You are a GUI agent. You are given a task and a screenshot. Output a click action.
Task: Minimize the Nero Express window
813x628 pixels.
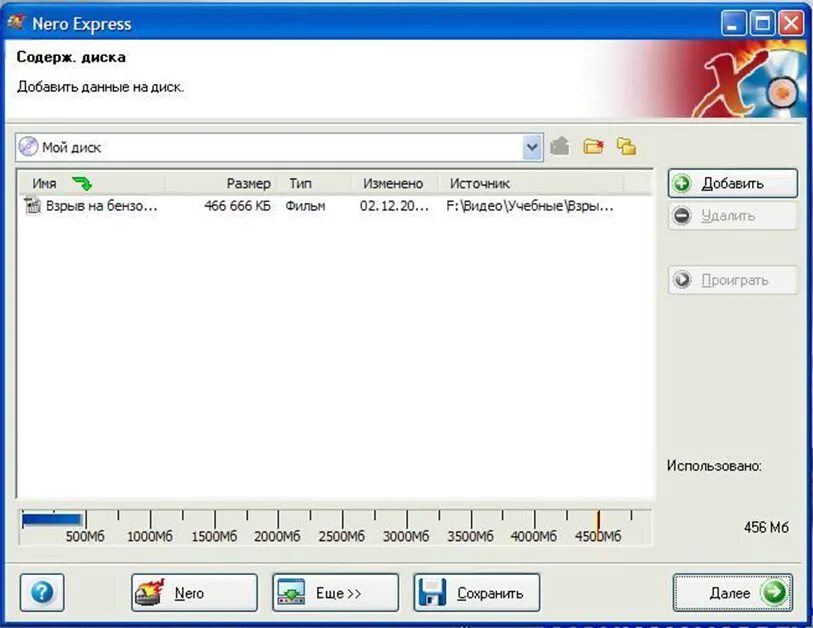(733, 24)
